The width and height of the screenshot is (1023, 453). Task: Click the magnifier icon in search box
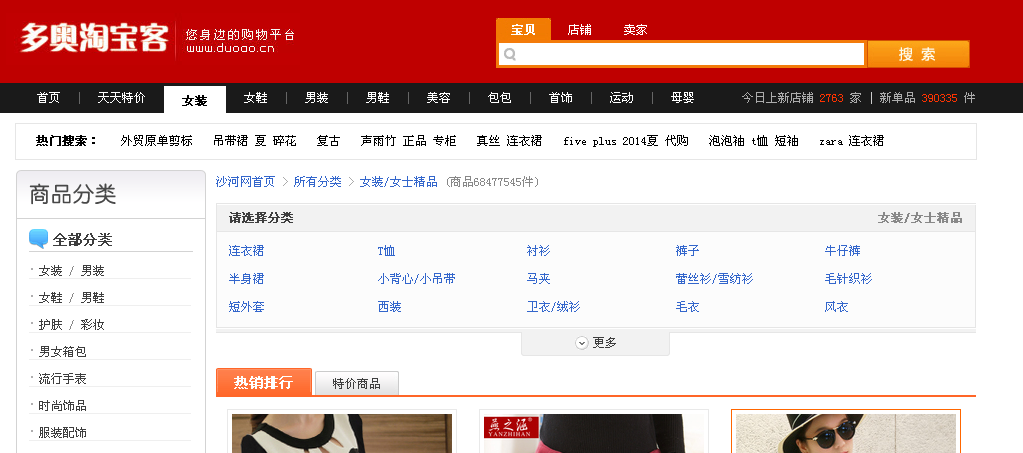[x=510, y=54]
